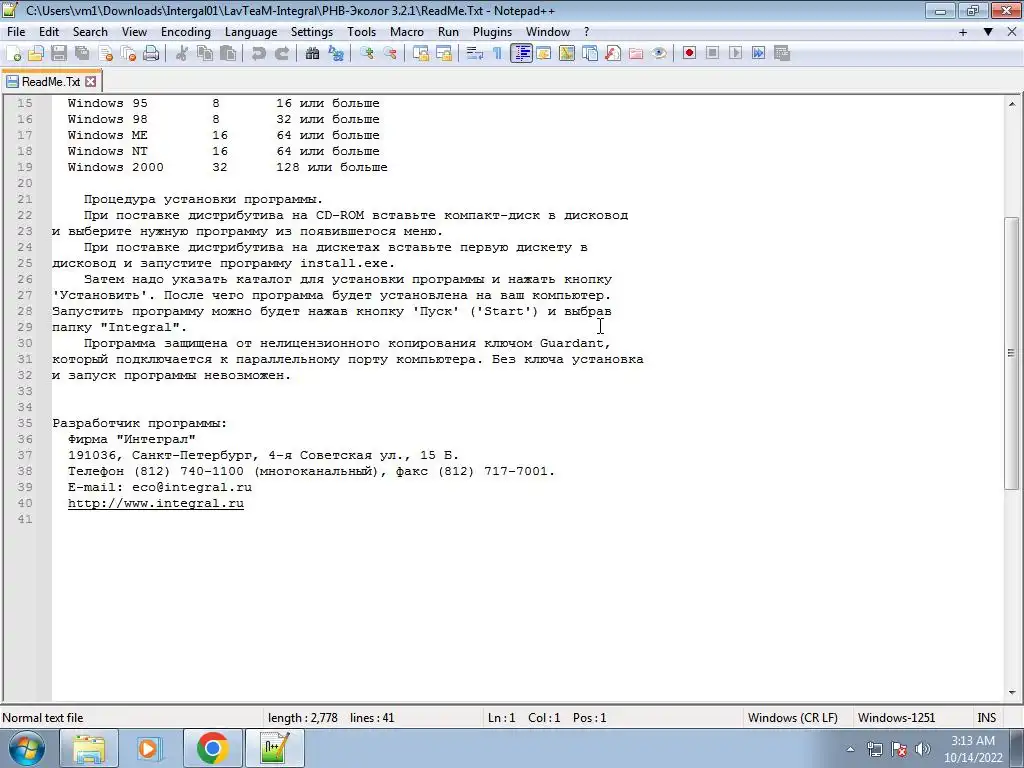
Task: Click the scrollbar up arrow
Action: 1012,104
